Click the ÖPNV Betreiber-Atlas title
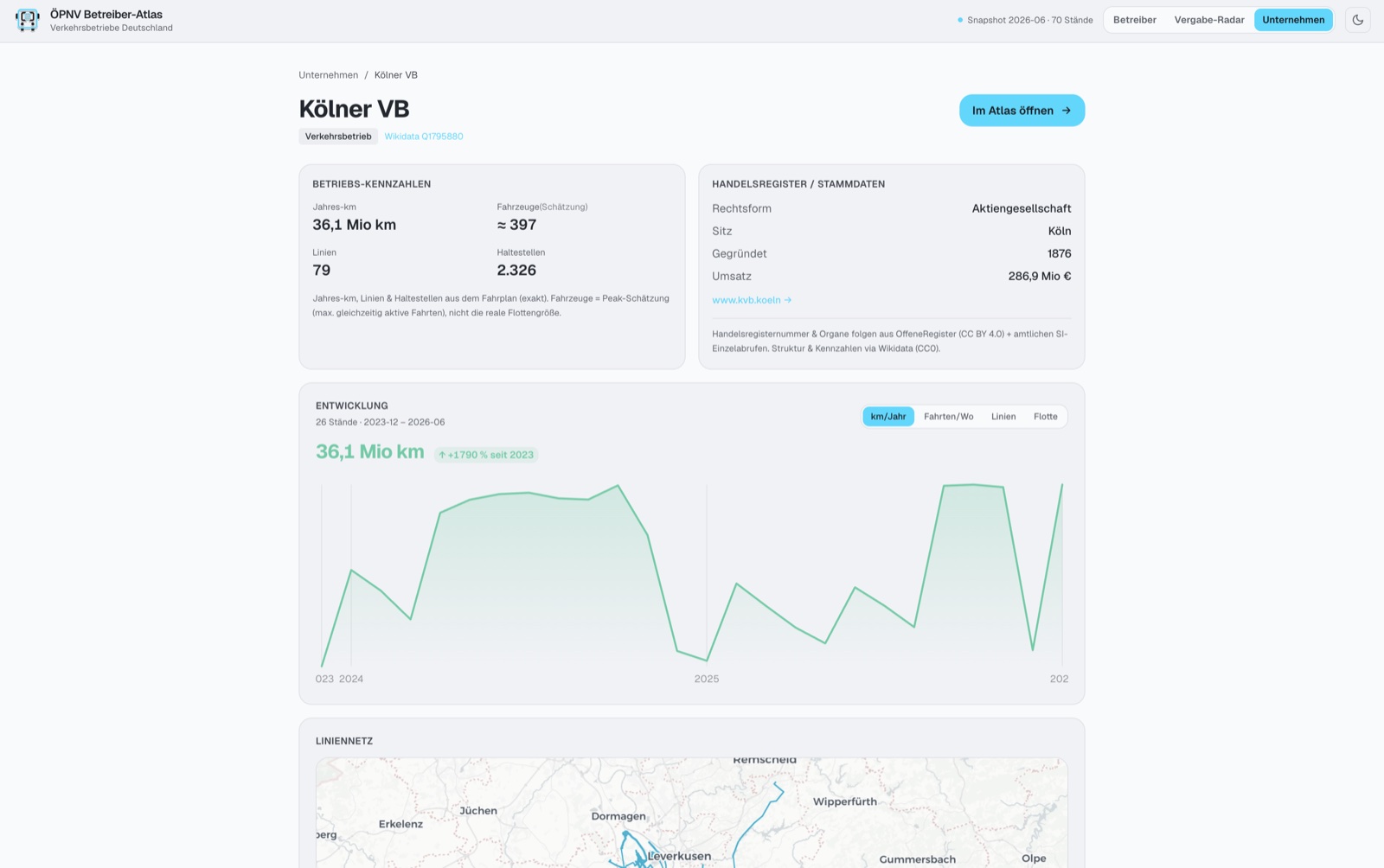The width and height of the screenshot is (1384, 868). [106, 15]
